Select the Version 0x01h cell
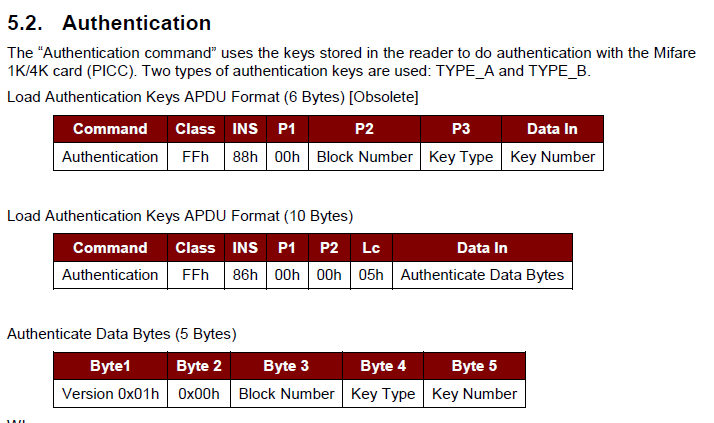 [x=110, y=393]
